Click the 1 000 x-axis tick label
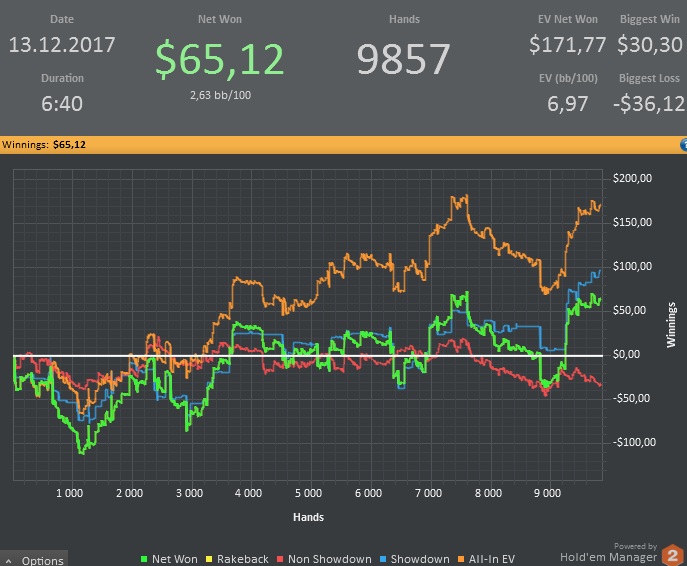This screenshot has height=566, width=687. 69,493
